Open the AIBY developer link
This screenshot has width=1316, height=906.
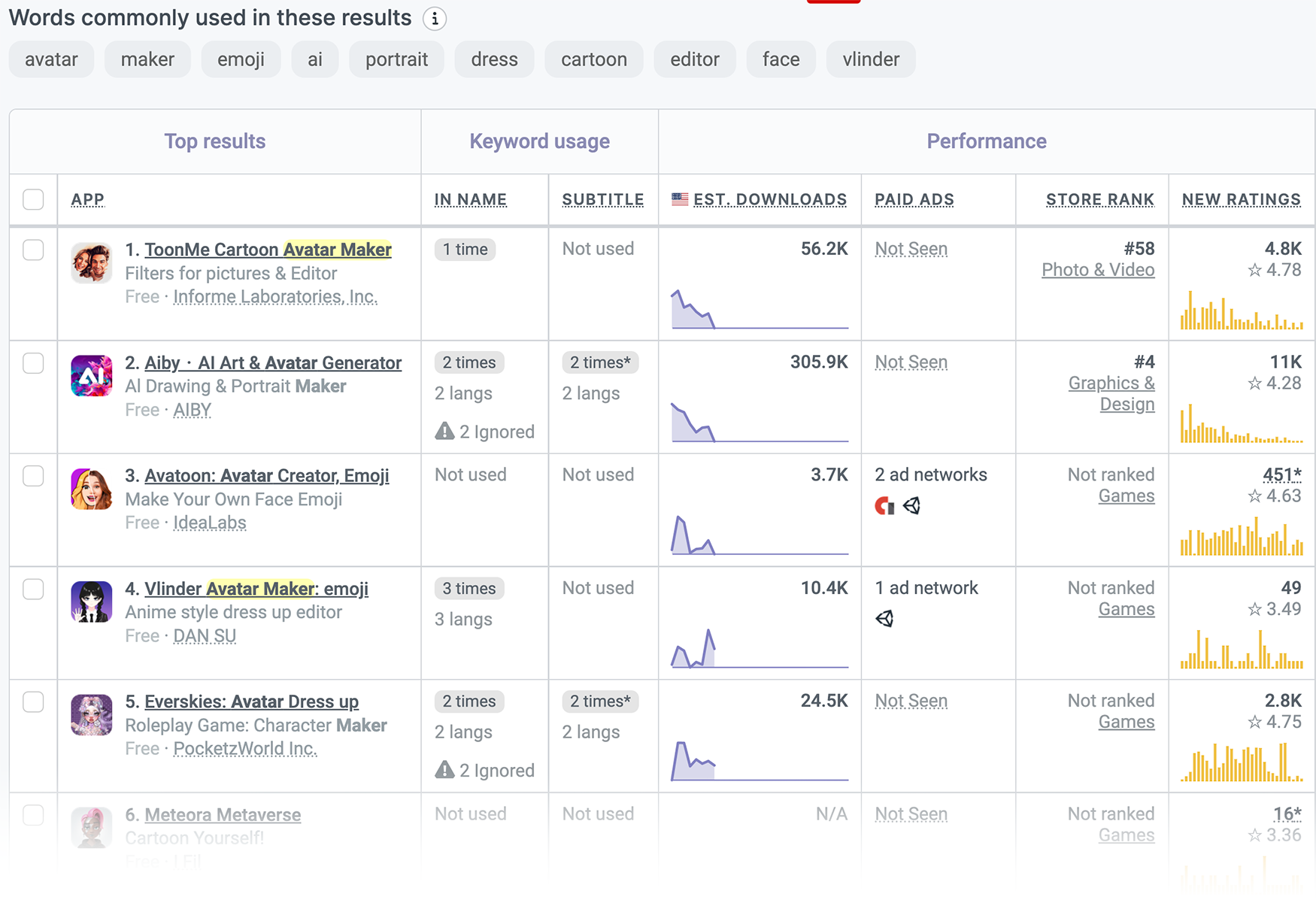point(192,410)
